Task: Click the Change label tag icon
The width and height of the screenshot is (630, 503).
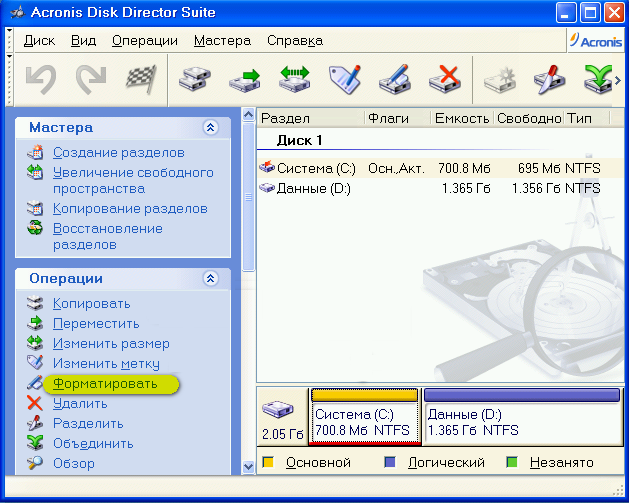Action: click(345, 80)
